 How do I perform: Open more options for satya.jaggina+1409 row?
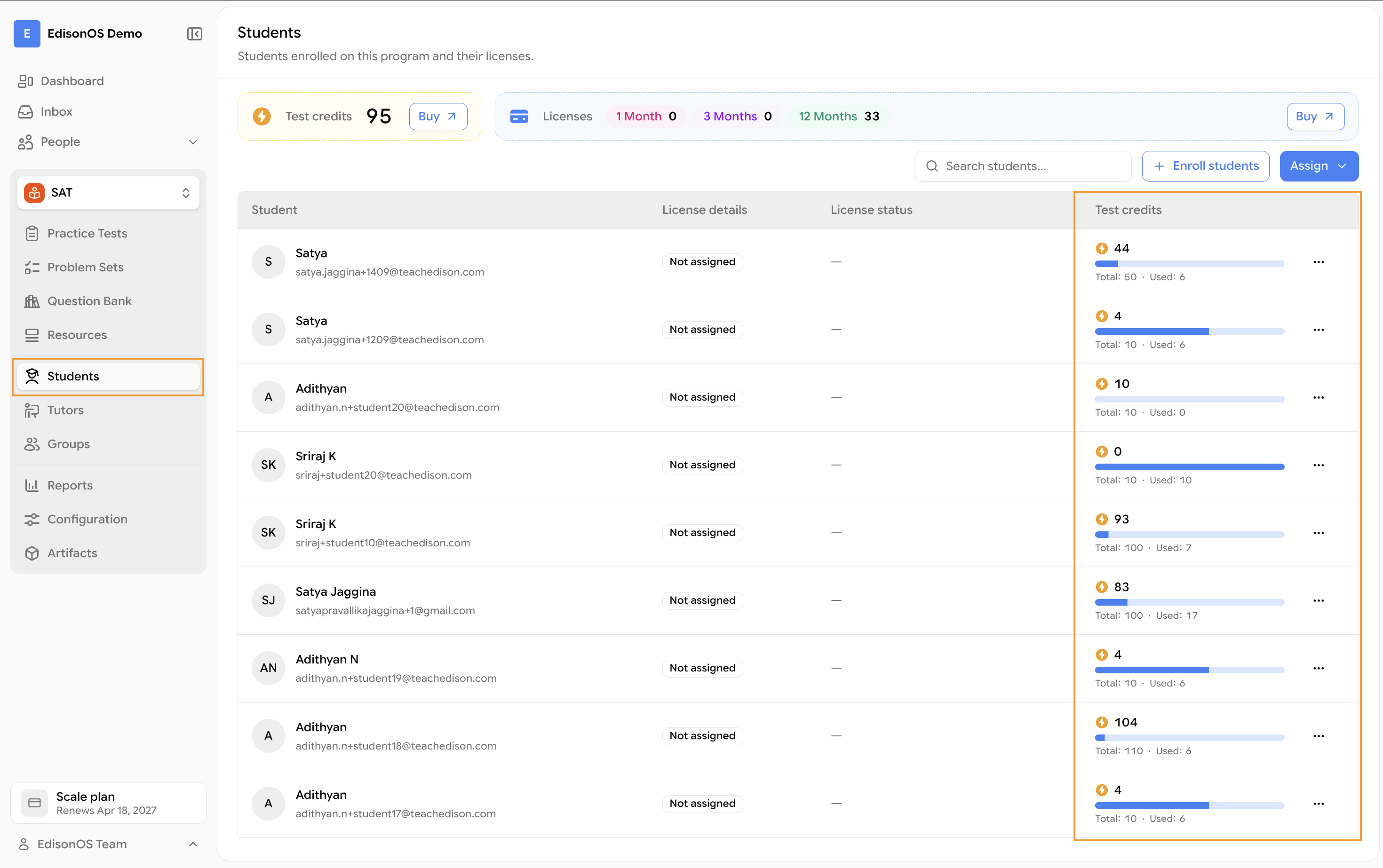pos(1318,262)
